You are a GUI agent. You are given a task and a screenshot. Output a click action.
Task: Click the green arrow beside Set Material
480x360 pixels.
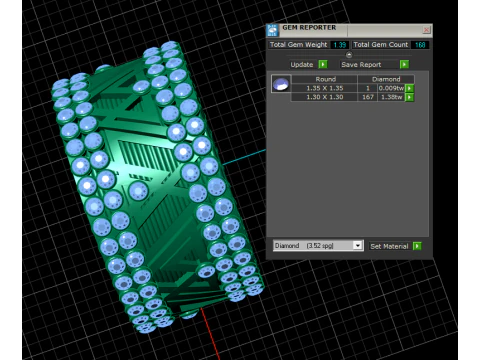(x=417, y=246)
